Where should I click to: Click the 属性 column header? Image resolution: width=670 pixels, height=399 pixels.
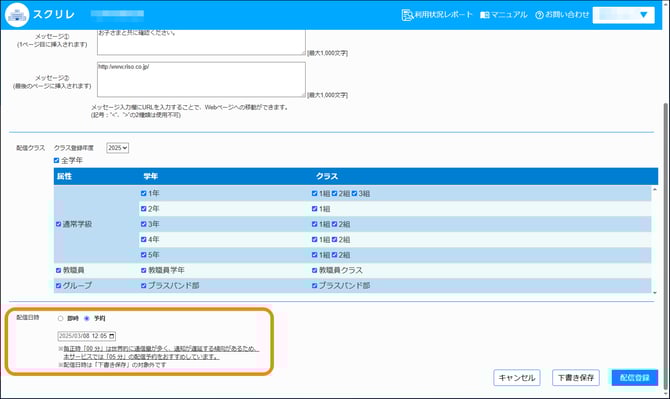point(65,176)
